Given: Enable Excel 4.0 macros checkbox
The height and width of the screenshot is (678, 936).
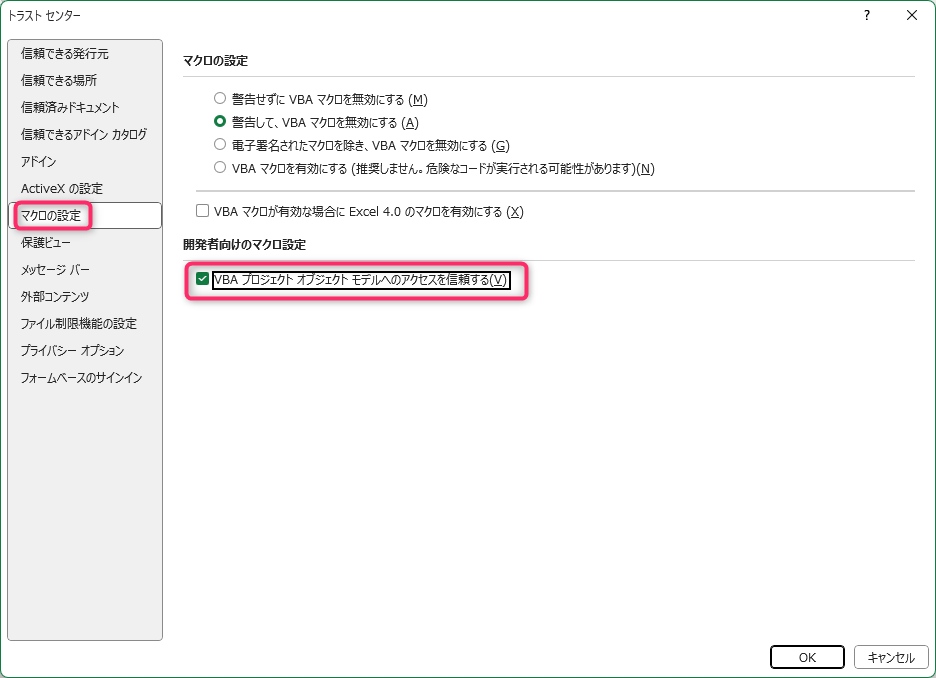Looking at the screenshot, I should [202, 211].
